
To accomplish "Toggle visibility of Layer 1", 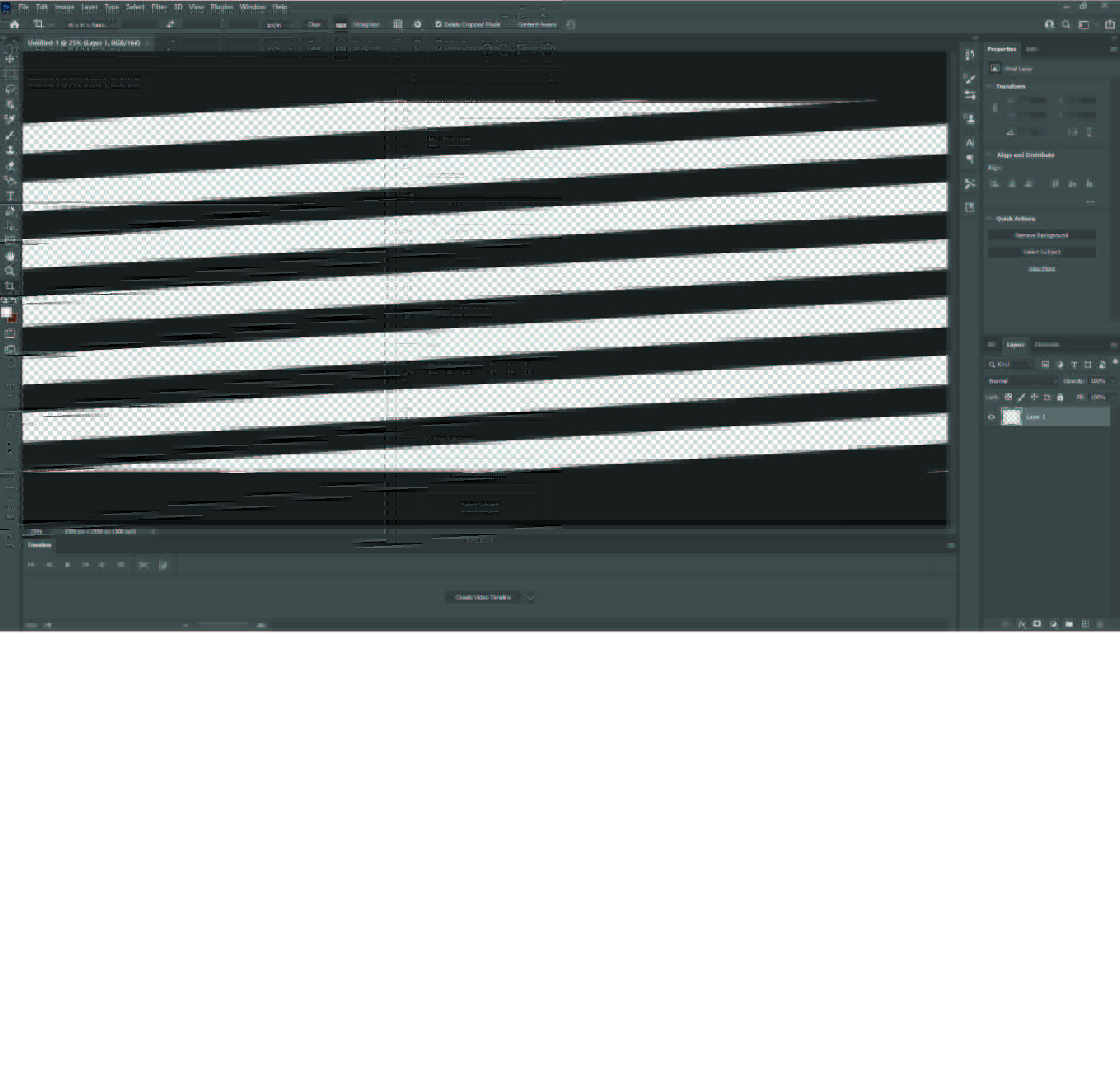I will click(991, 416).
